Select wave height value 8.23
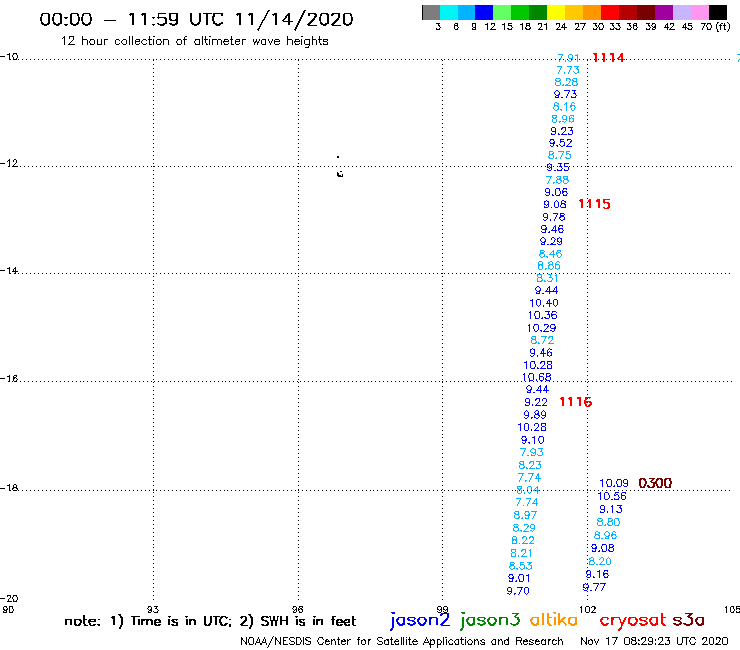 (530, 465)
